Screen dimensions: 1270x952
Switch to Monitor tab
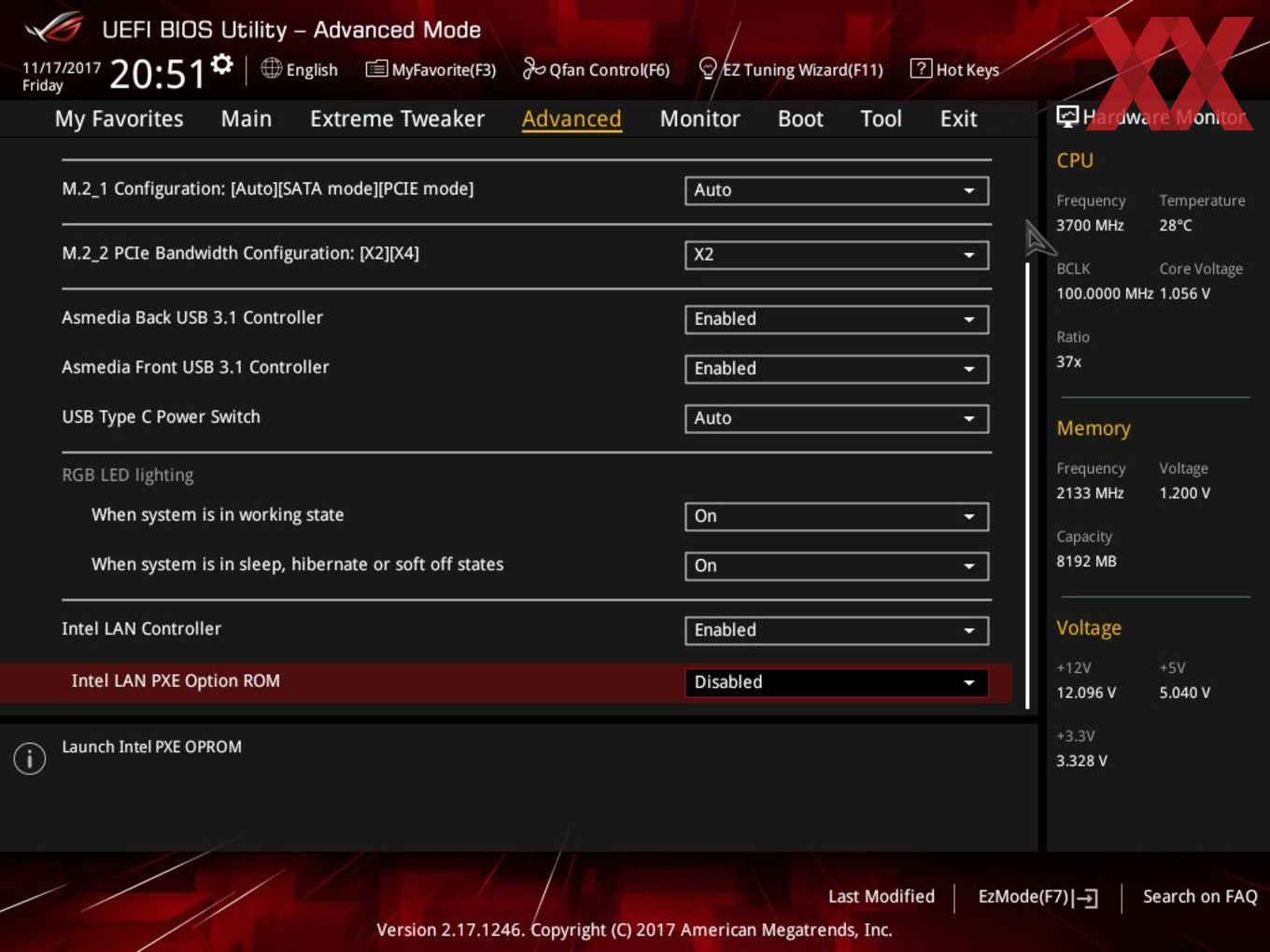pos(699,119)
